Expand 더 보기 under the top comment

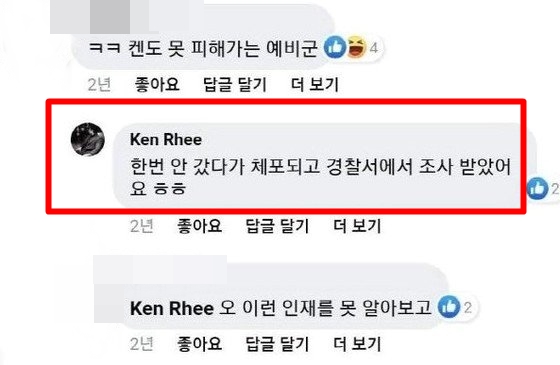point(315,85)
